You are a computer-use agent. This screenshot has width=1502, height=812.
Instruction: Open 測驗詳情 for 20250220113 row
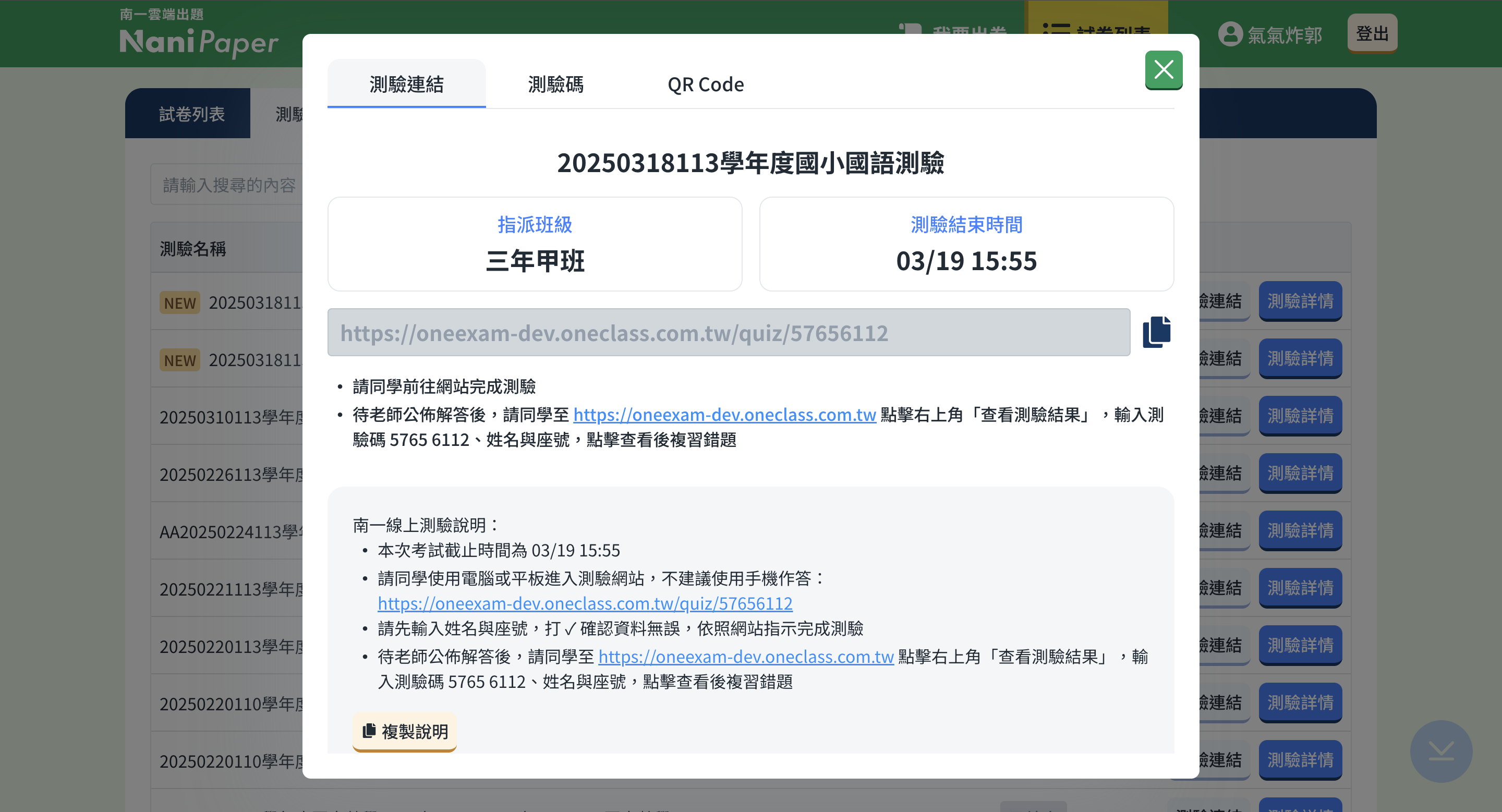(1300, 645)
